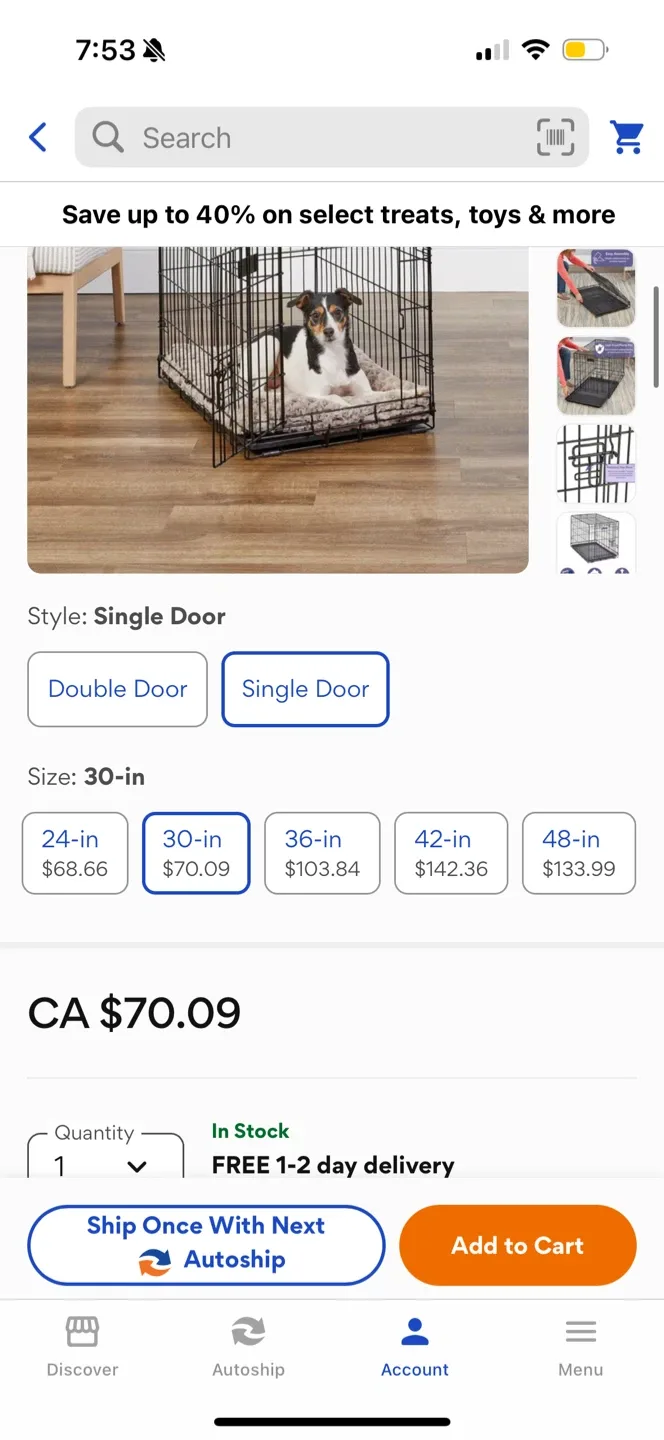Choose the 36-in size for $103.84
This screenshot has height=1440, width=664.
[322, 853]
